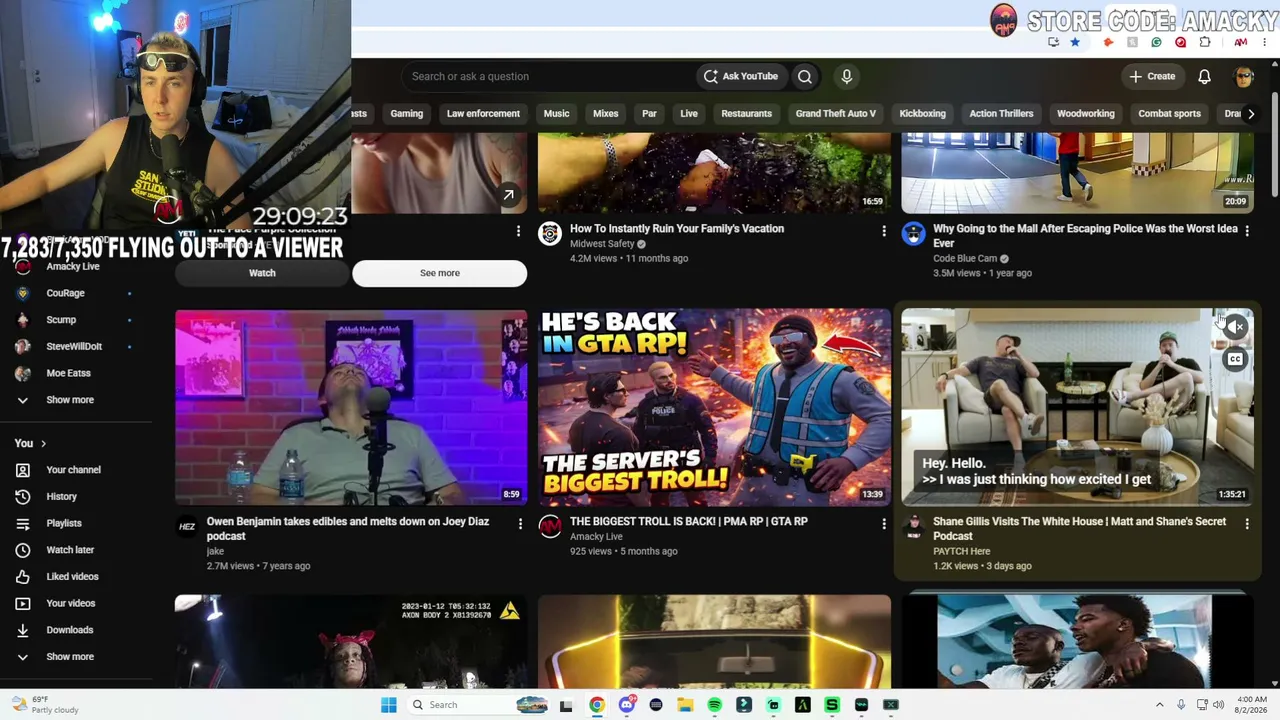This screenshot has width=1280, height=720.
Task: Open options for Biggest Troll video
Action: click(x=883, y=524)
